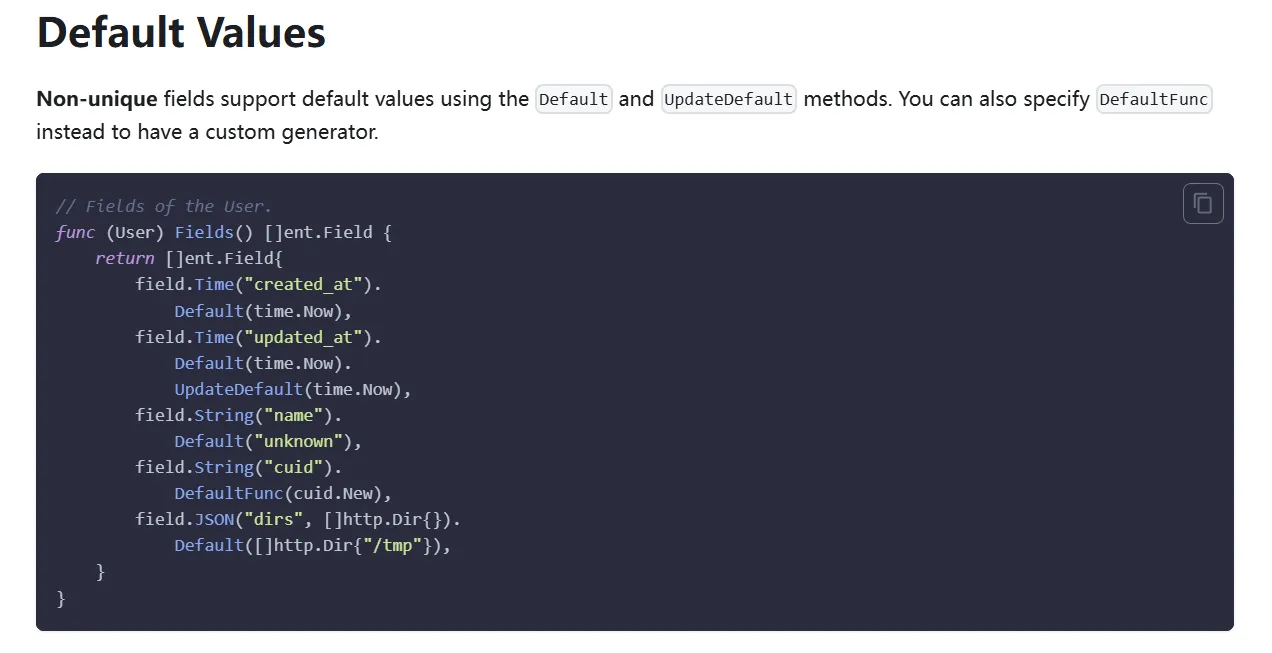Image resolution: width=1272 pixels, height=653 pixels.
Task: Click the "/tmp" string in the code
Action: coord(405,545)
